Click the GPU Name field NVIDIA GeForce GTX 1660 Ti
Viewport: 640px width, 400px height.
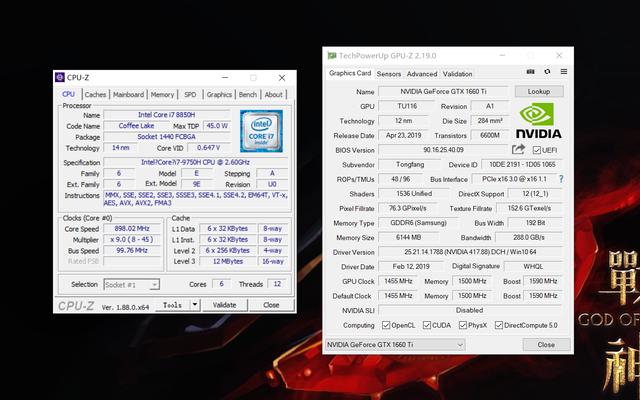click(x=443, y=91)
